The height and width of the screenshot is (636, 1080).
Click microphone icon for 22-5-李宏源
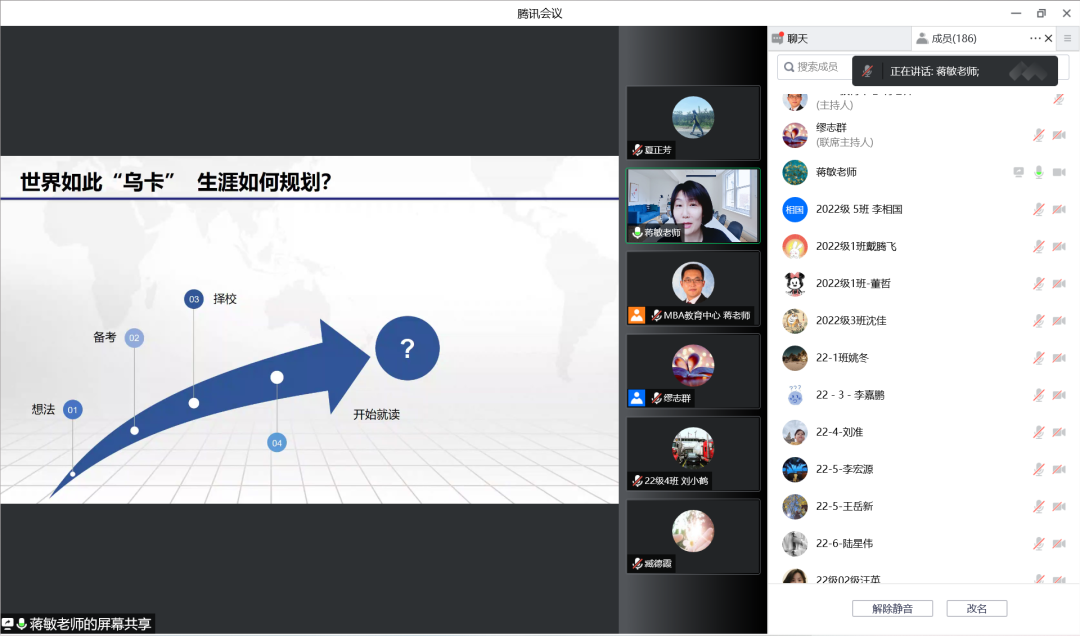pyautogui.click(x=1039, y=469)
